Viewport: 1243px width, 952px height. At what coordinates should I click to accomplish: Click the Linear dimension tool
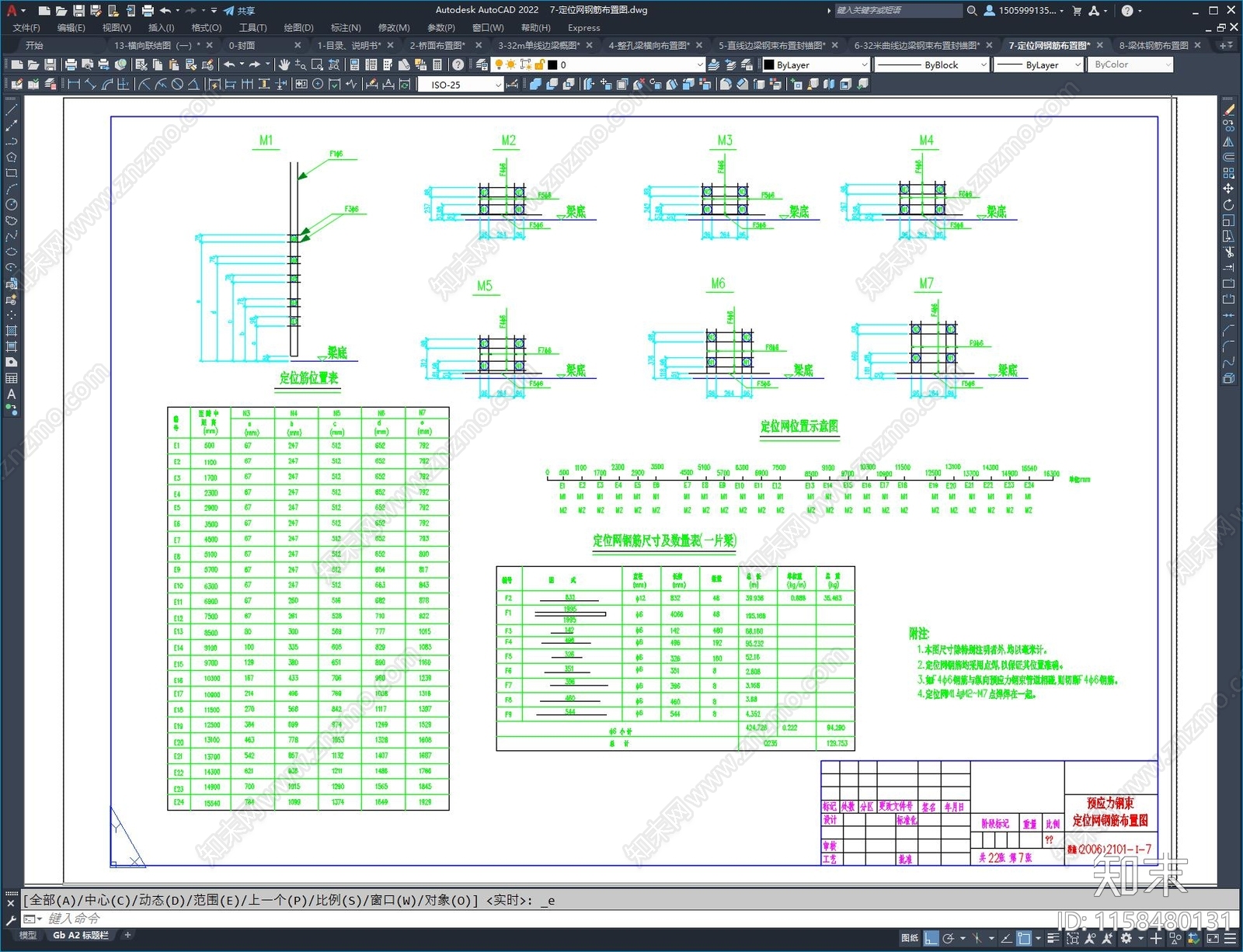point(75,84)
